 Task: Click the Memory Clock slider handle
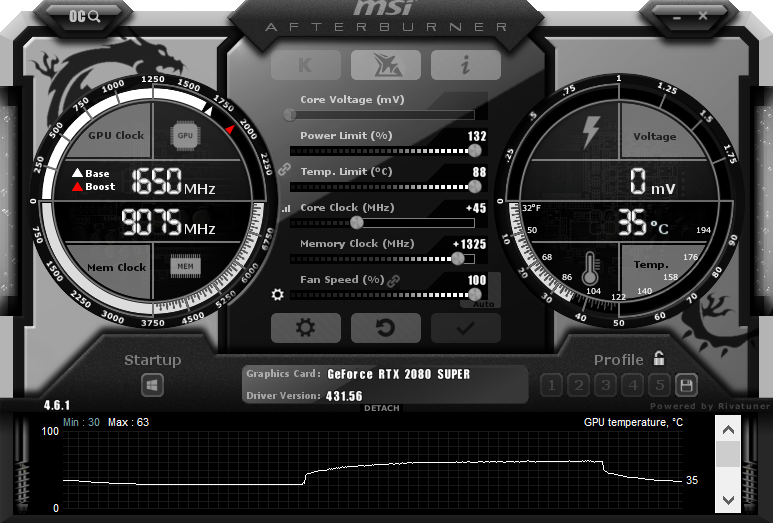click(x=458, y=259)
